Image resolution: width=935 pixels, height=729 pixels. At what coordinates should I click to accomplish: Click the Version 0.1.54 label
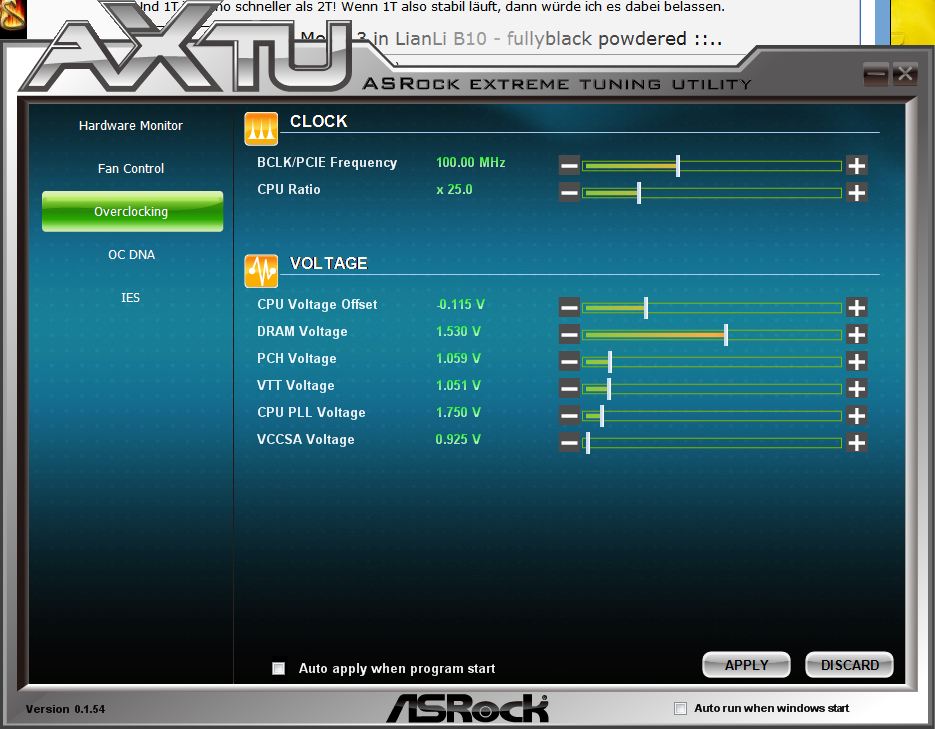pos(65,709)
